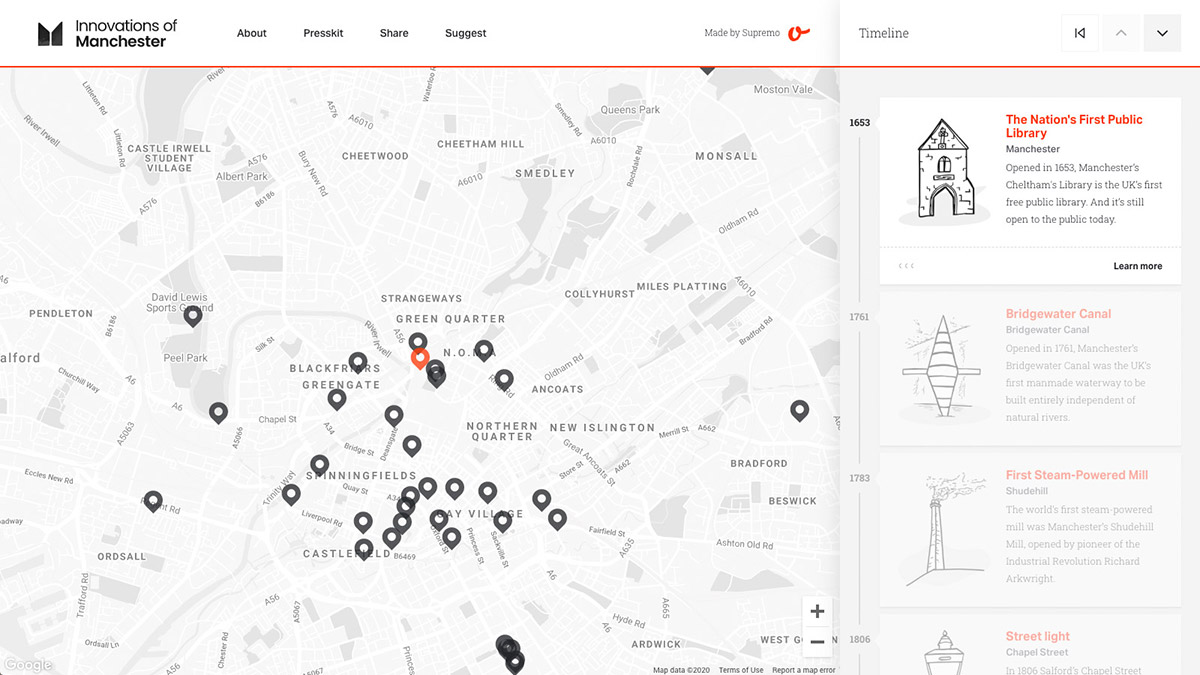Click the map pin near Fairfield St

coord(557,519)
